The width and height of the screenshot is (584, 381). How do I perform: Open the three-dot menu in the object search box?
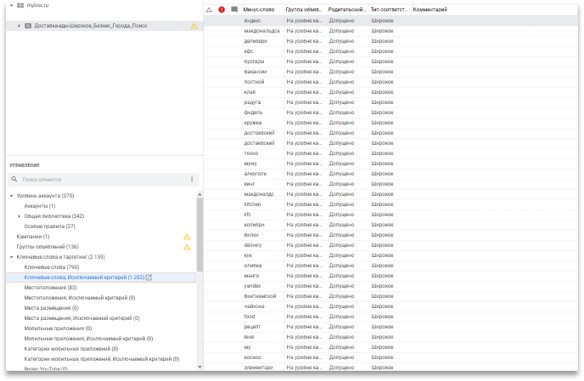coord(192,180)
